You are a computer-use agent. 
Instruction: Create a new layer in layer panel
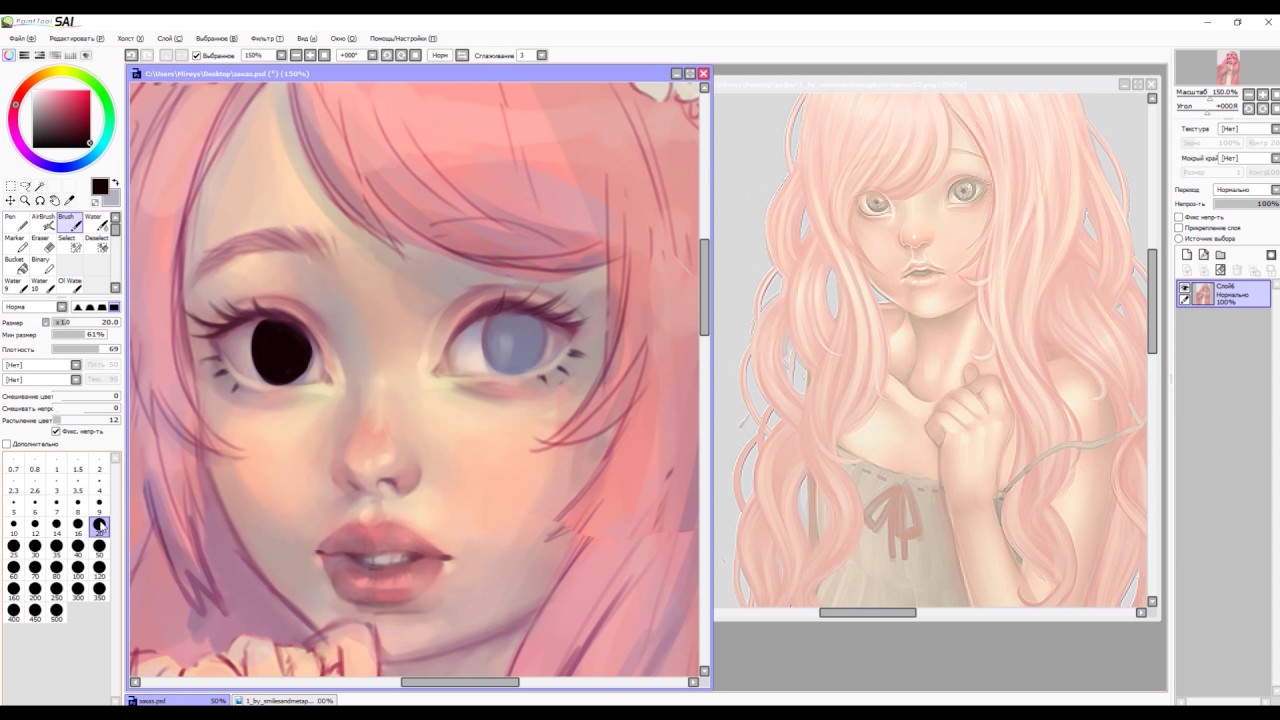[x=1187, y=255]
